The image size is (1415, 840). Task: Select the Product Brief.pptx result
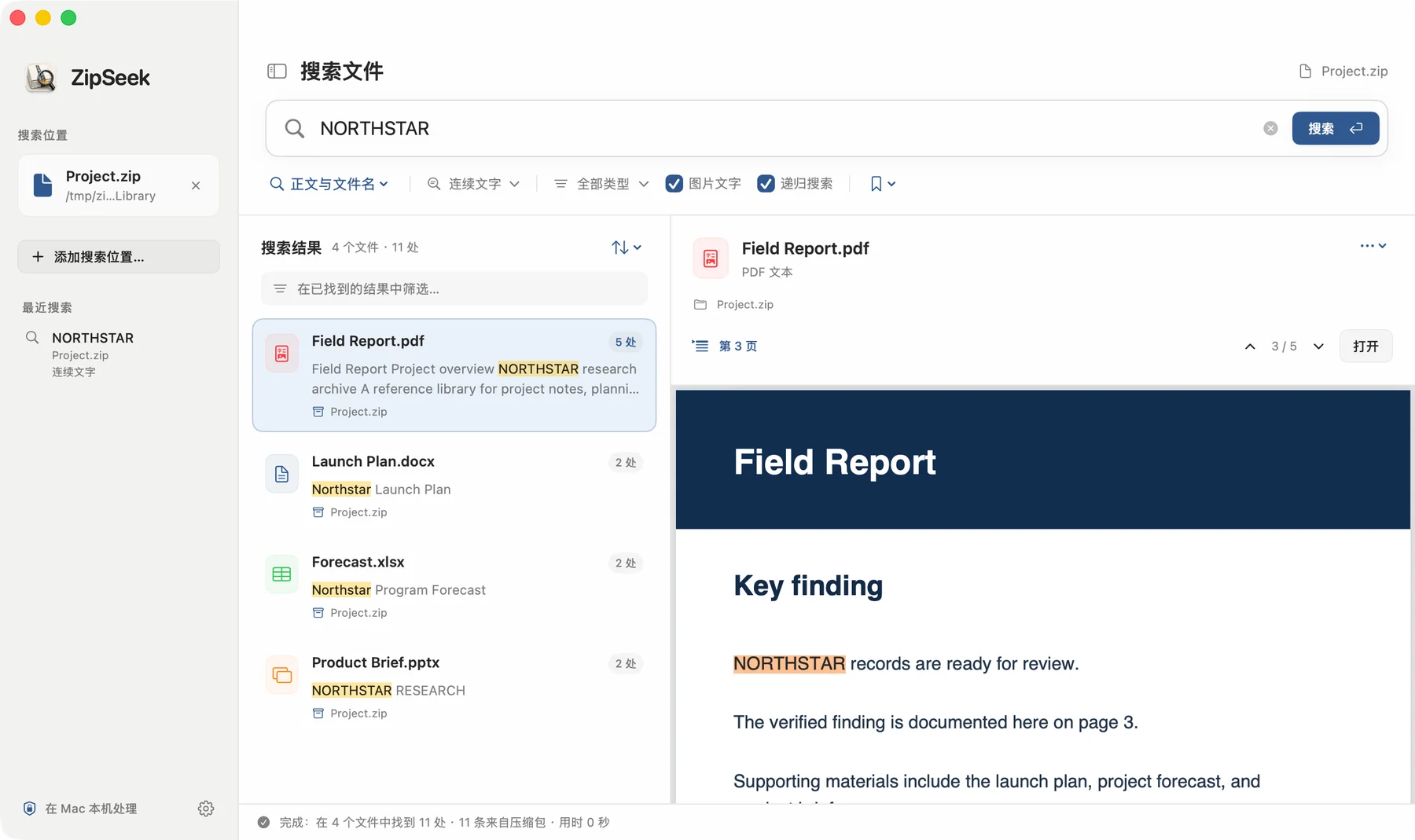(x=454, y=687)
